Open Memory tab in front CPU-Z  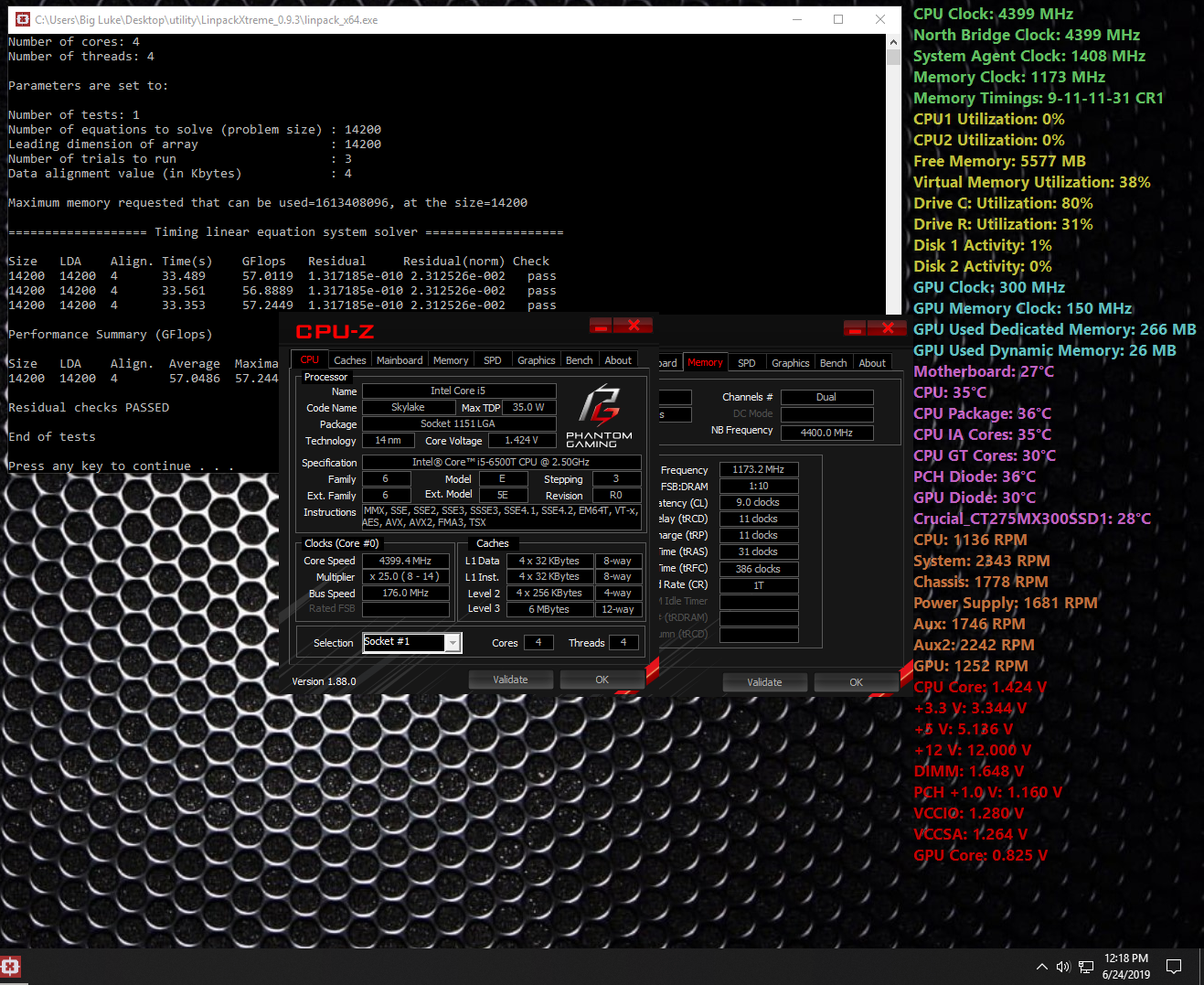pos(451,360)
